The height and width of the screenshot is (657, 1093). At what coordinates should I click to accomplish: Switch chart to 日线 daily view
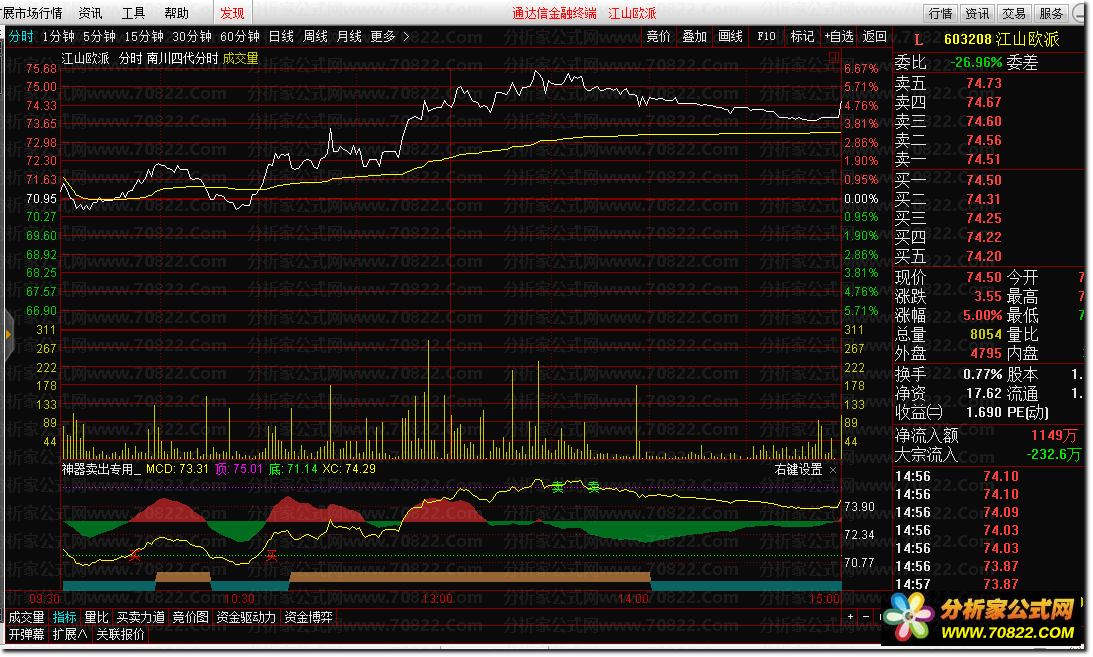click(x=282, y=36)
